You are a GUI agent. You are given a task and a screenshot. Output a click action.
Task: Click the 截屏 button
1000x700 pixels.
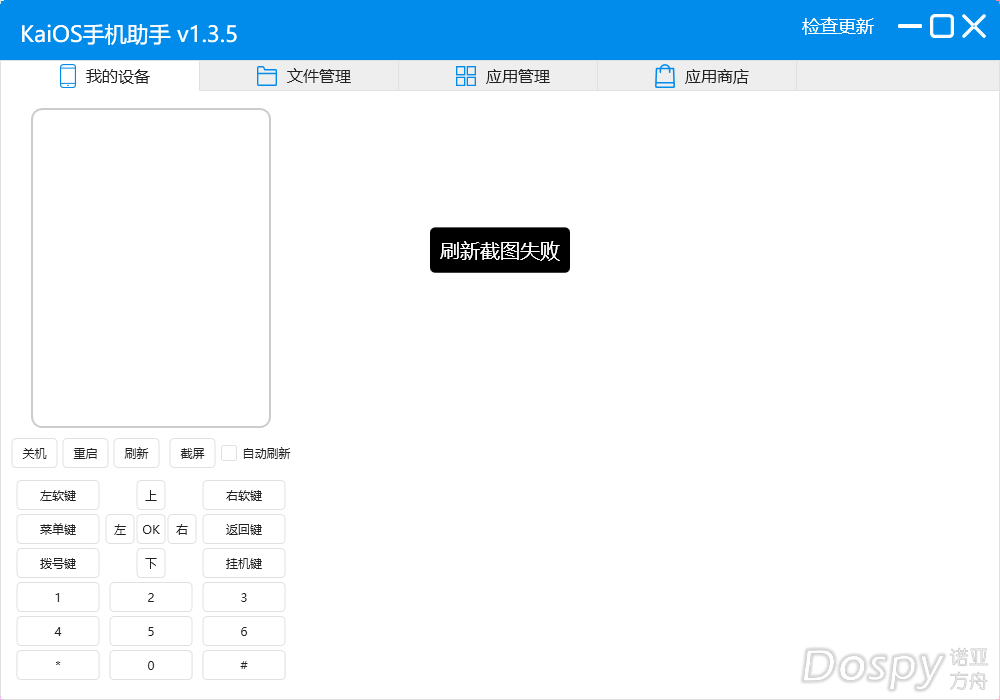[192, 453]
